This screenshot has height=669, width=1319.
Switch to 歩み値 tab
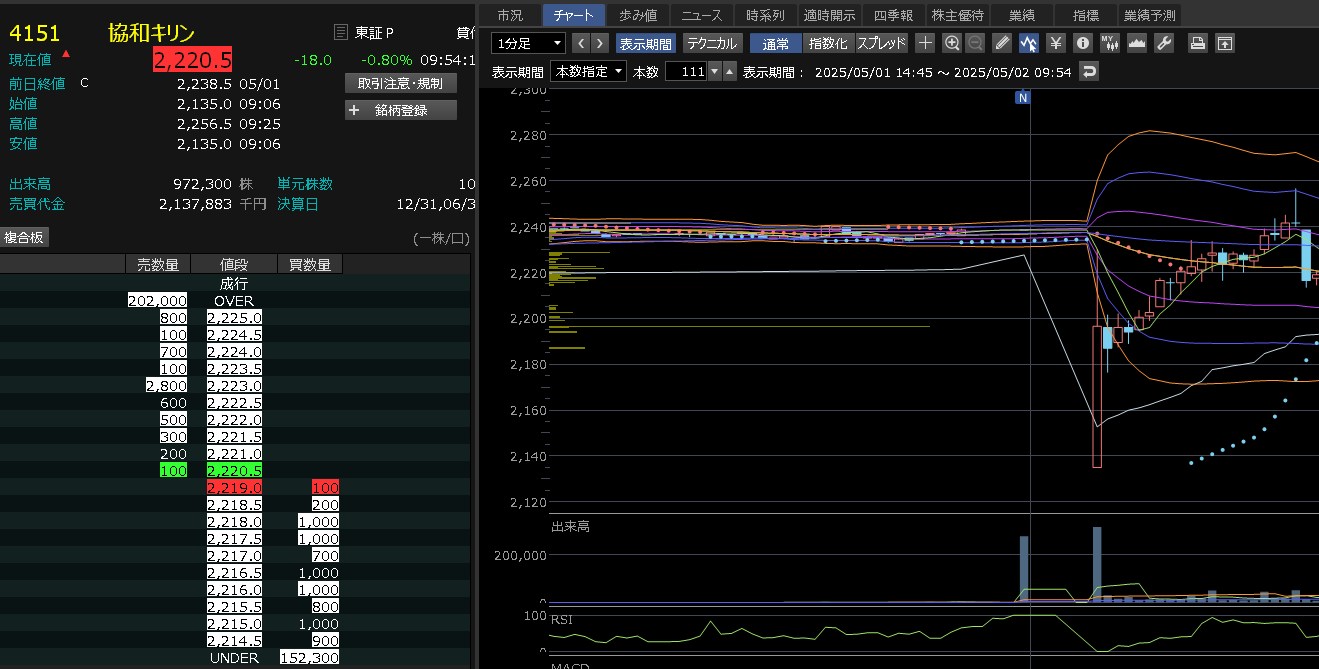tap(637, 15)
